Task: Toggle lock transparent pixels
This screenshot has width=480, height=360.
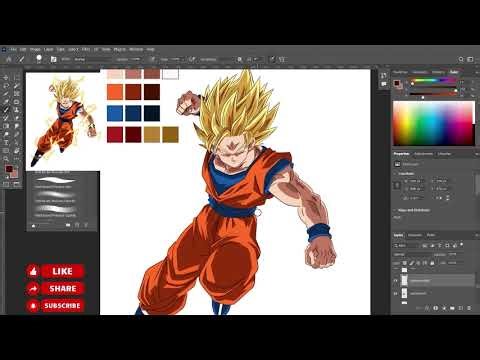Action: click(405, 263)
